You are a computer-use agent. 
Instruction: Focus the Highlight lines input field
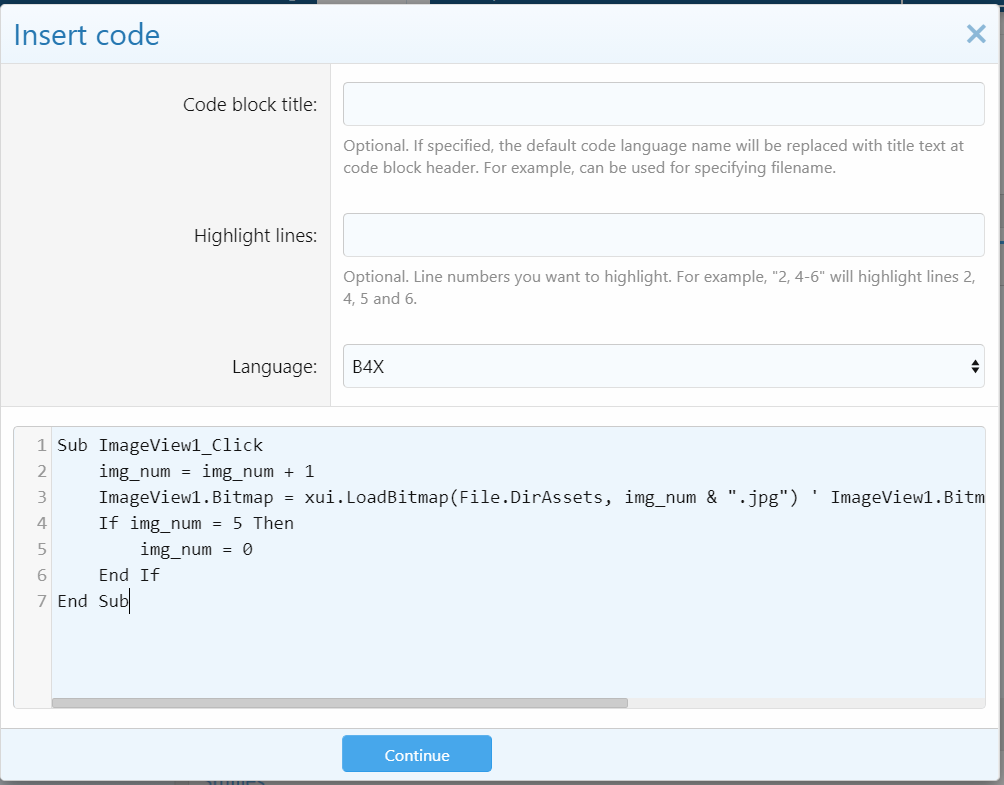[663, 235]
